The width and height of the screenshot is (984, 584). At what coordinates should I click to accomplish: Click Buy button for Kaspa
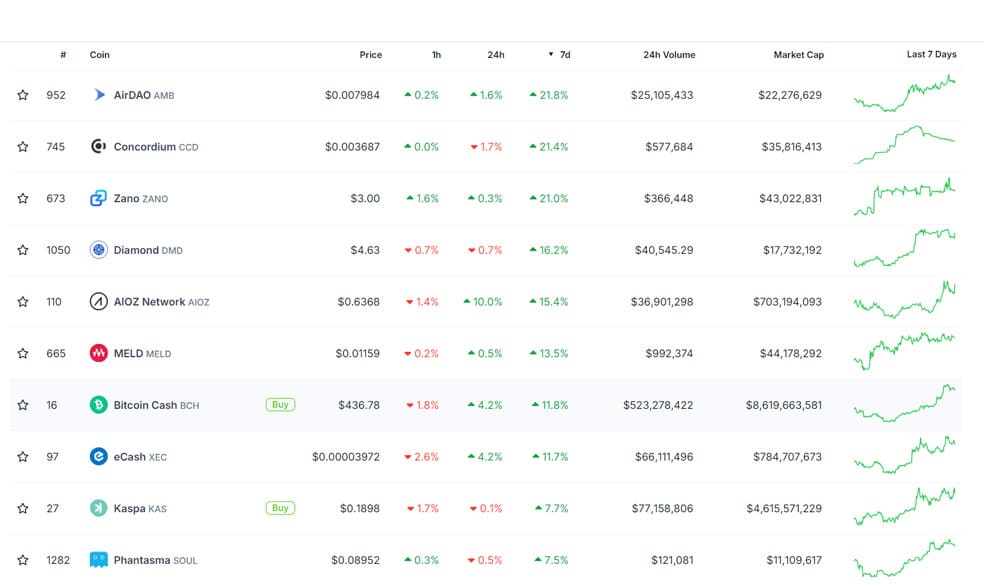(281, 508)
